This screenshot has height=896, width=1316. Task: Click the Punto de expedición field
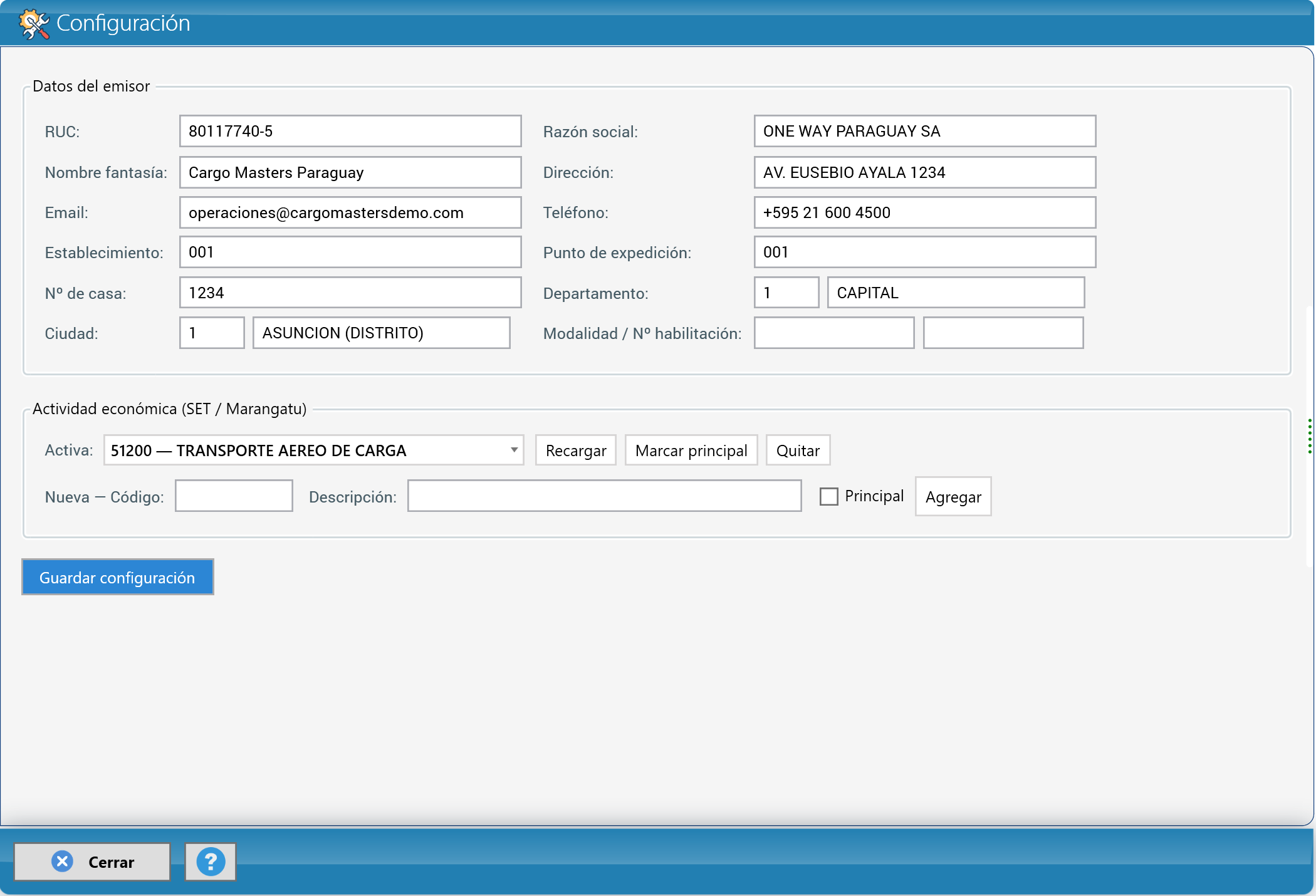tap(924, 252)
